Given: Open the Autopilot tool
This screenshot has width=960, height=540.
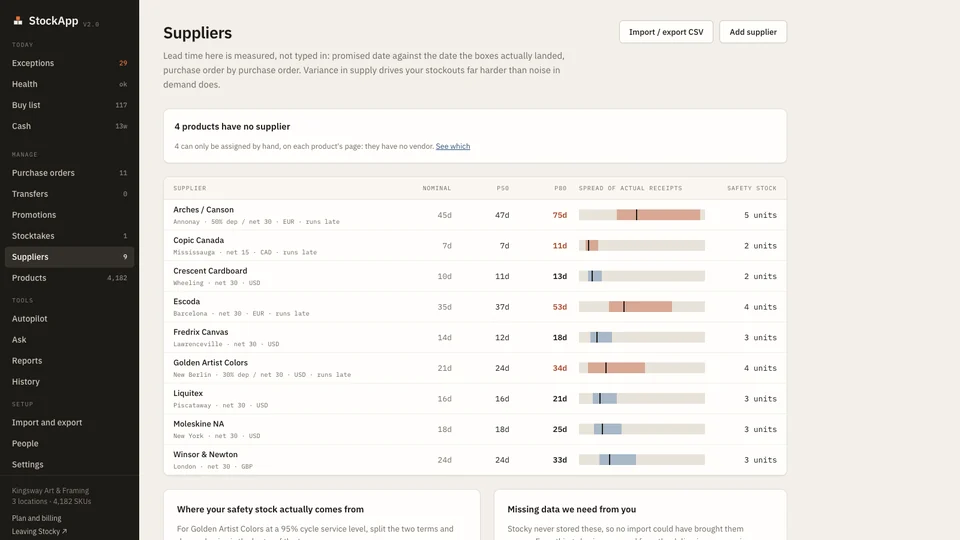Looking at the screenshot, I should pos(69,318).
